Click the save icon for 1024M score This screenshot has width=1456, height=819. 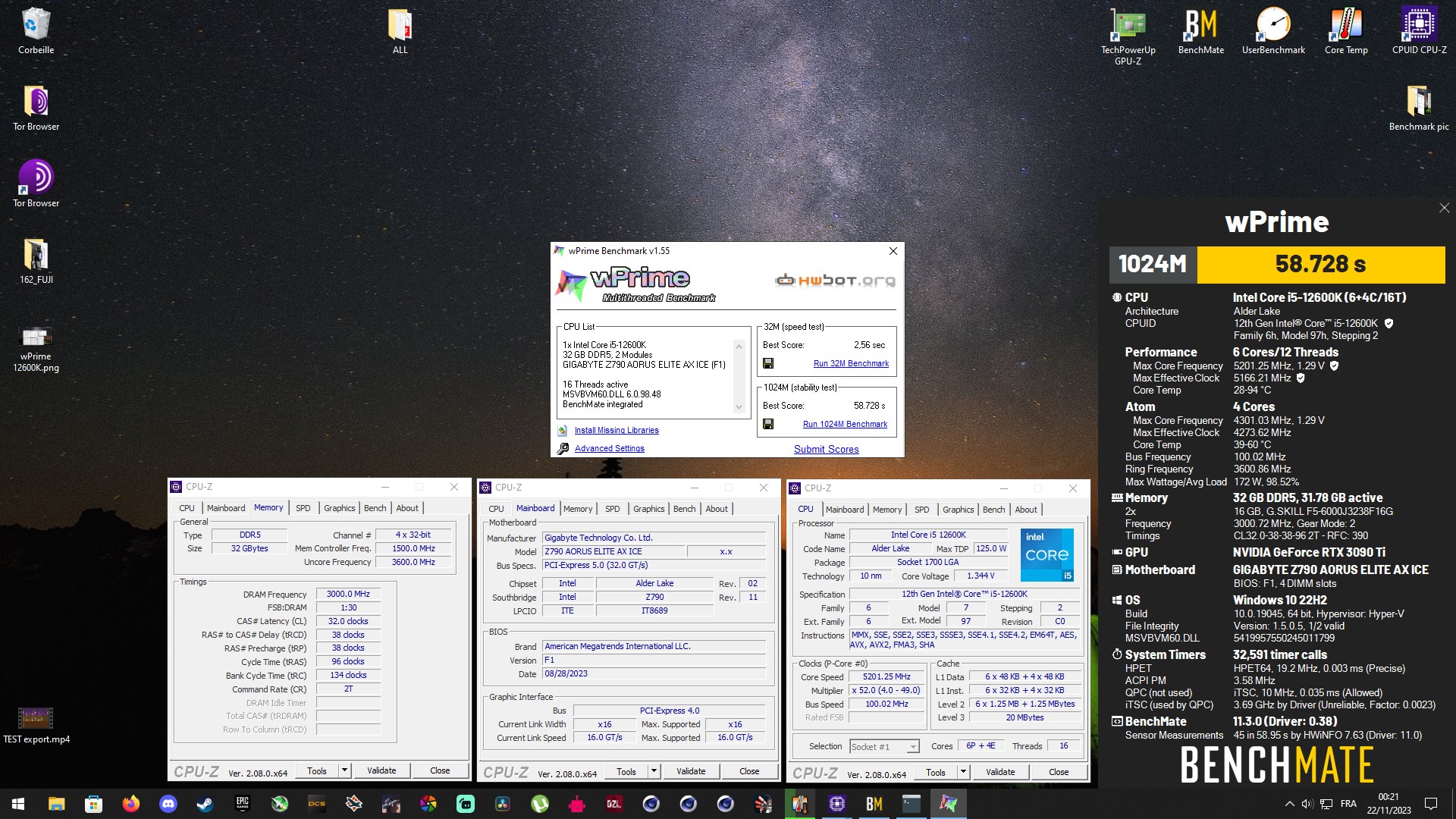(768, 424)
